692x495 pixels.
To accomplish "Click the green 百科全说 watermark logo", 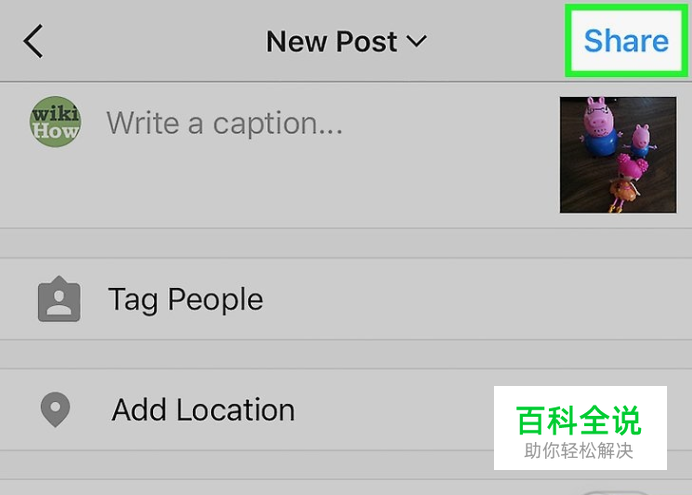I will coord(579,420).
